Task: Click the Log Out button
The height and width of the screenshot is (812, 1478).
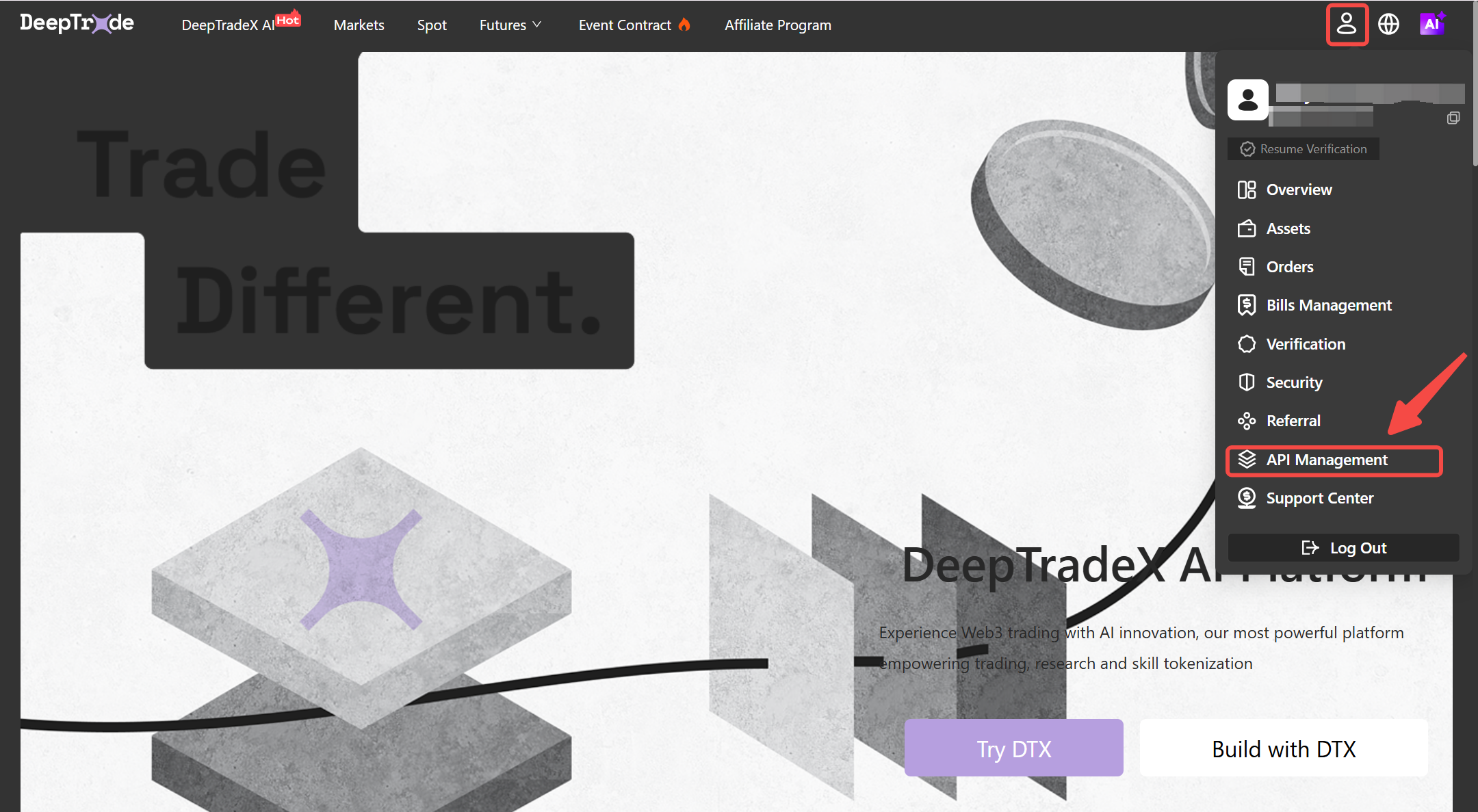Action: (x=1344, y=548)
